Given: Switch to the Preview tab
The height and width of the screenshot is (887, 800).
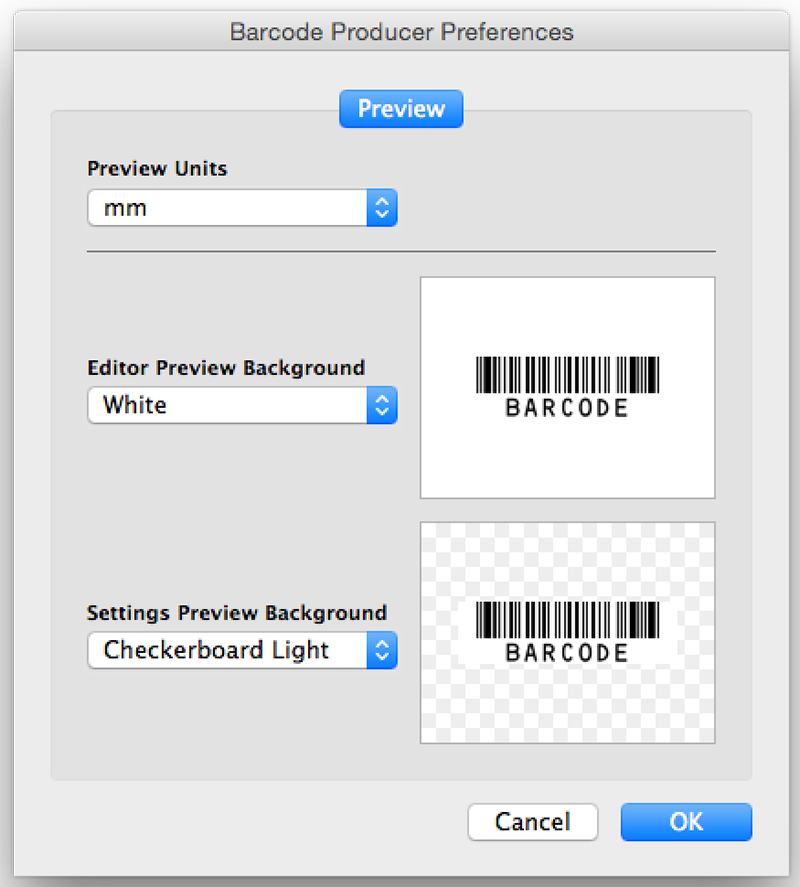Looking at the screenshot, I should [x=401, y=109].
